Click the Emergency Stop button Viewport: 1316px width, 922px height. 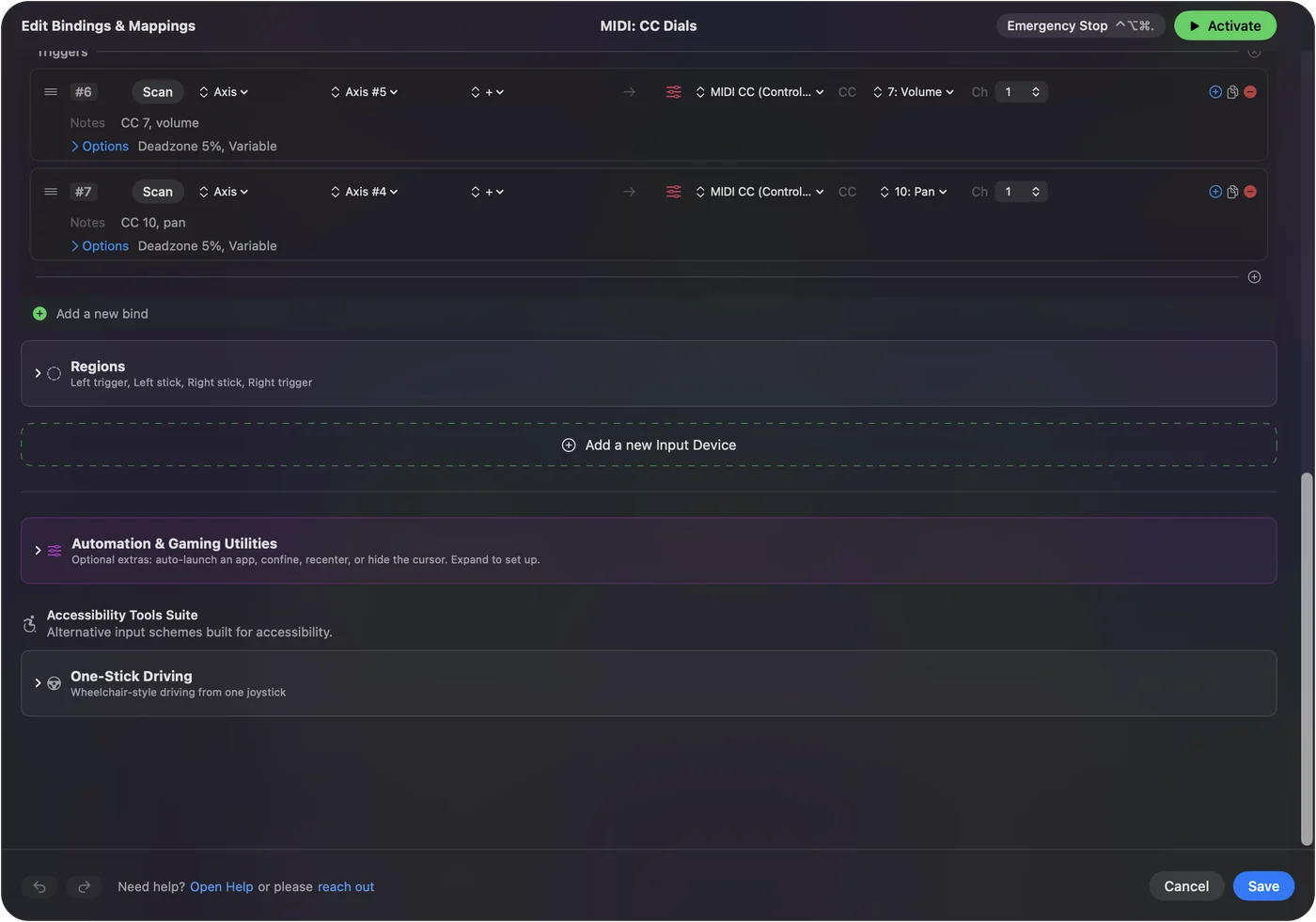point(1081,25)
